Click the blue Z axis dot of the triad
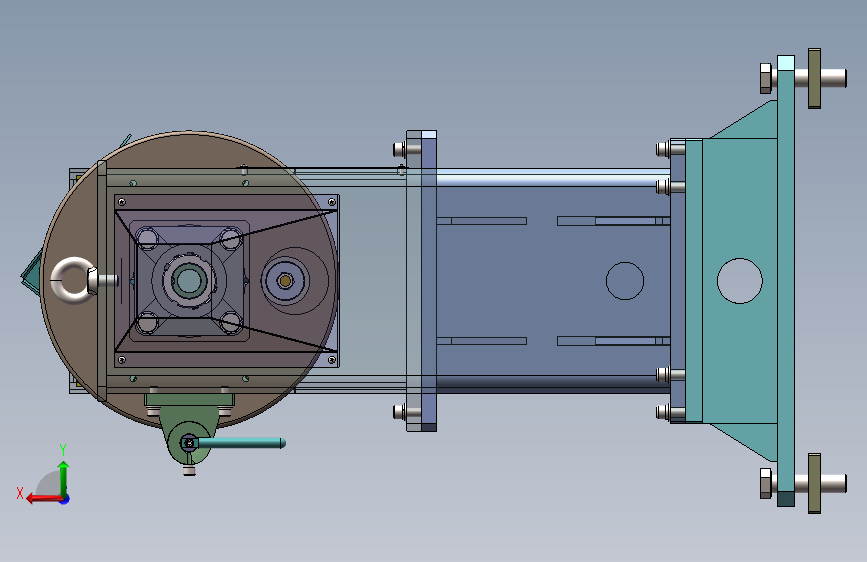 pyautogui.click(x=65, y=499)
